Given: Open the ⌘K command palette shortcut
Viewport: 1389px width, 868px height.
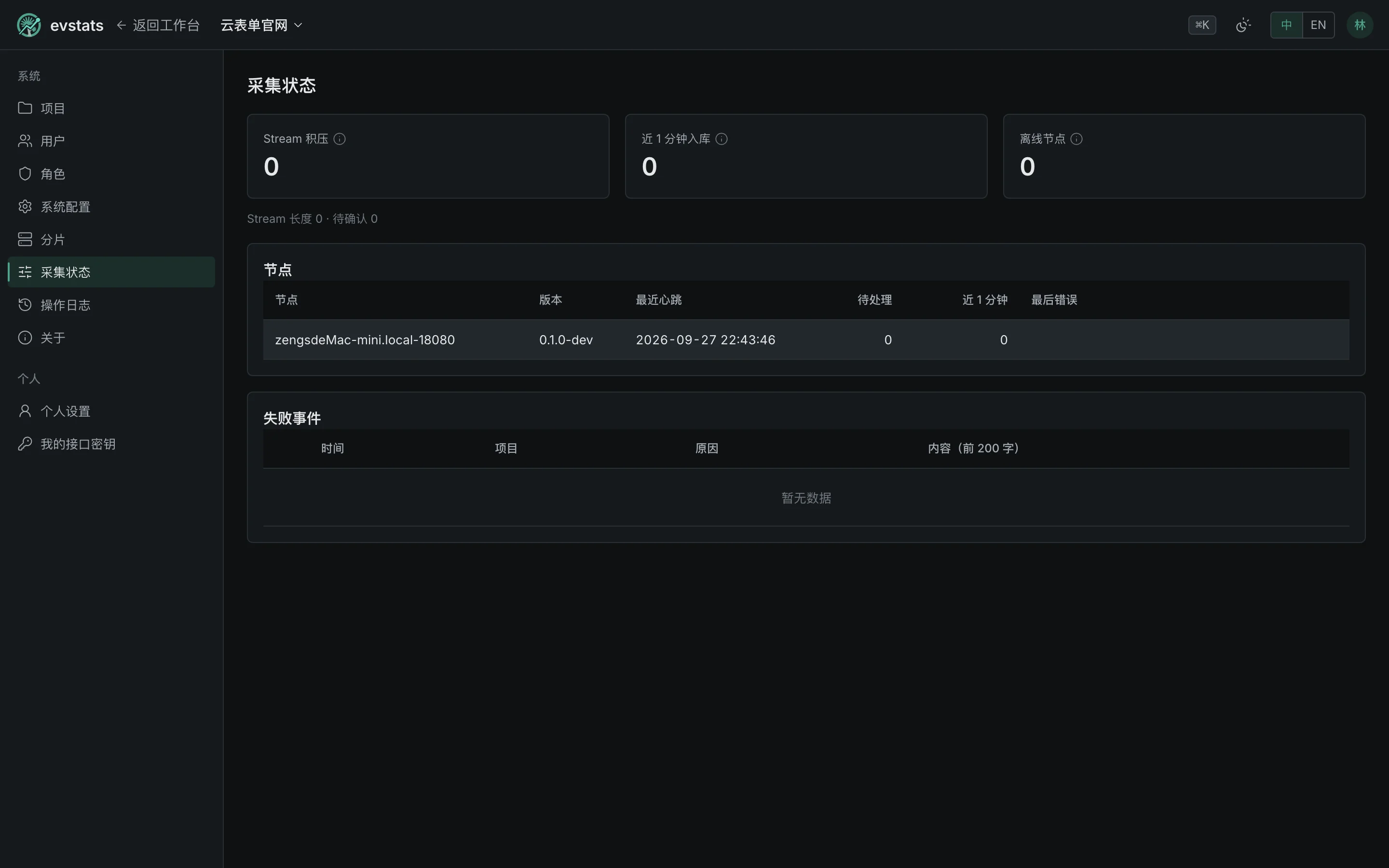Looking at the screenshot, I should click(1202, 25).
